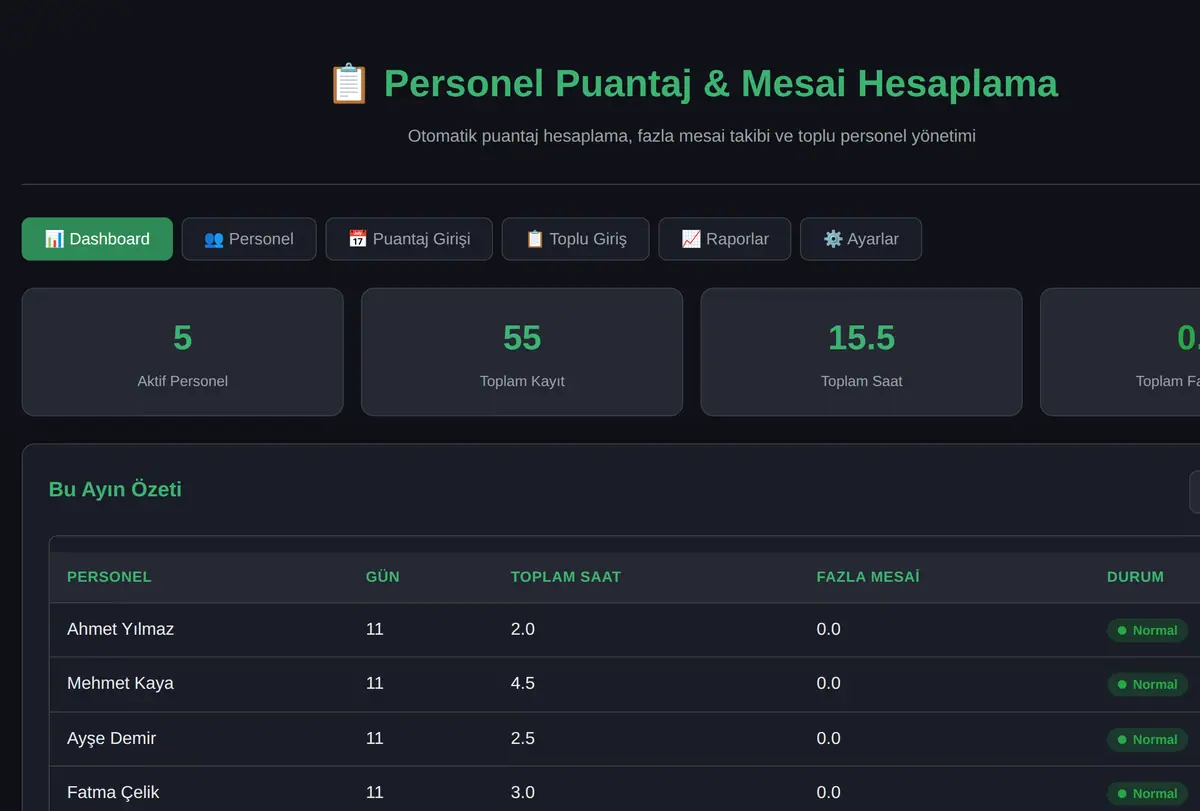Image resolution: width=1200 pixels, height=811 pixels.
Task: Select the Ayşe Demir row name
Action: tap(111, 738)
